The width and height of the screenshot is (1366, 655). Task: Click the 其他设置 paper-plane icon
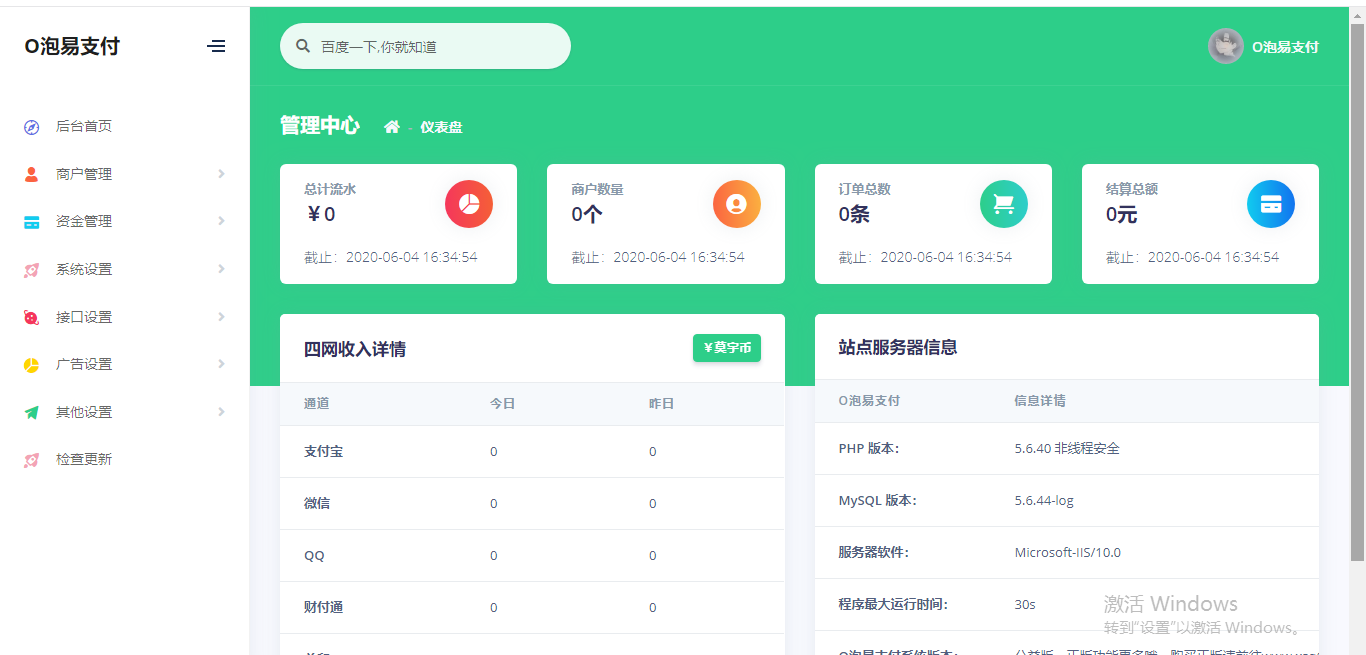pyautogui.click(x=30, y=411)
